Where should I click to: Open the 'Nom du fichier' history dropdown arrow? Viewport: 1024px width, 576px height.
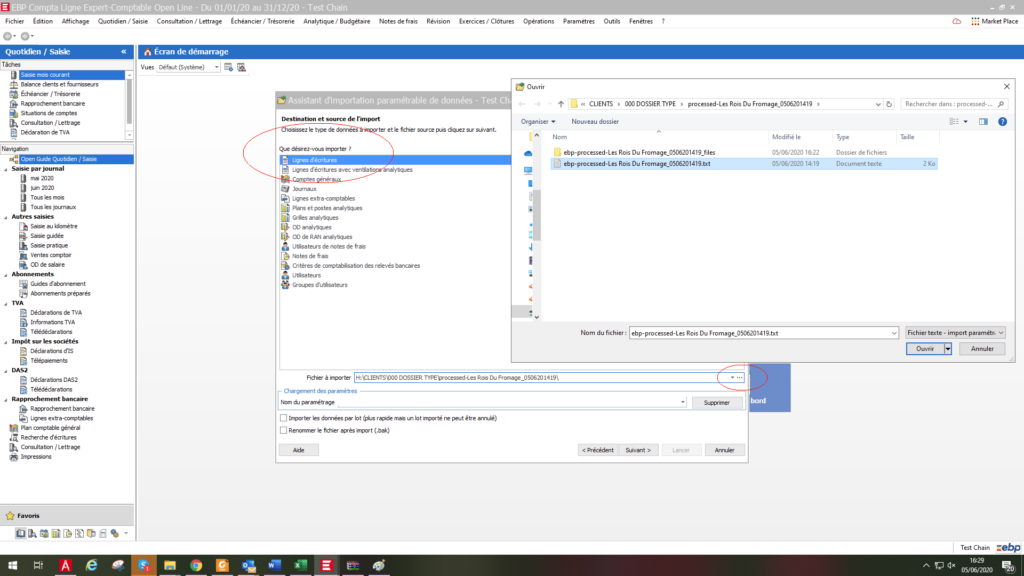(x=893, y=333)
